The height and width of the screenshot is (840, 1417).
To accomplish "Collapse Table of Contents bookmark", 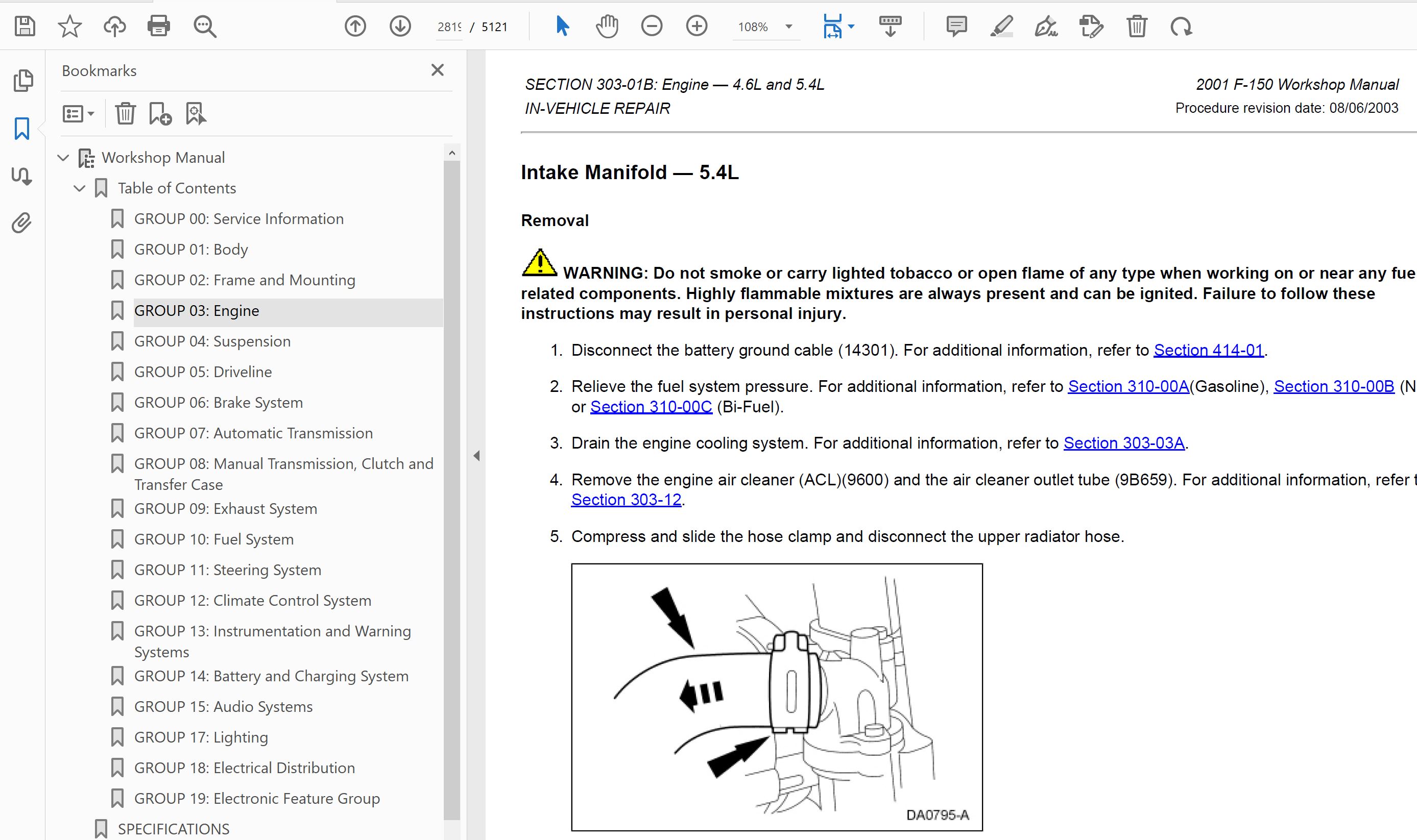I will tap(80, 188).
